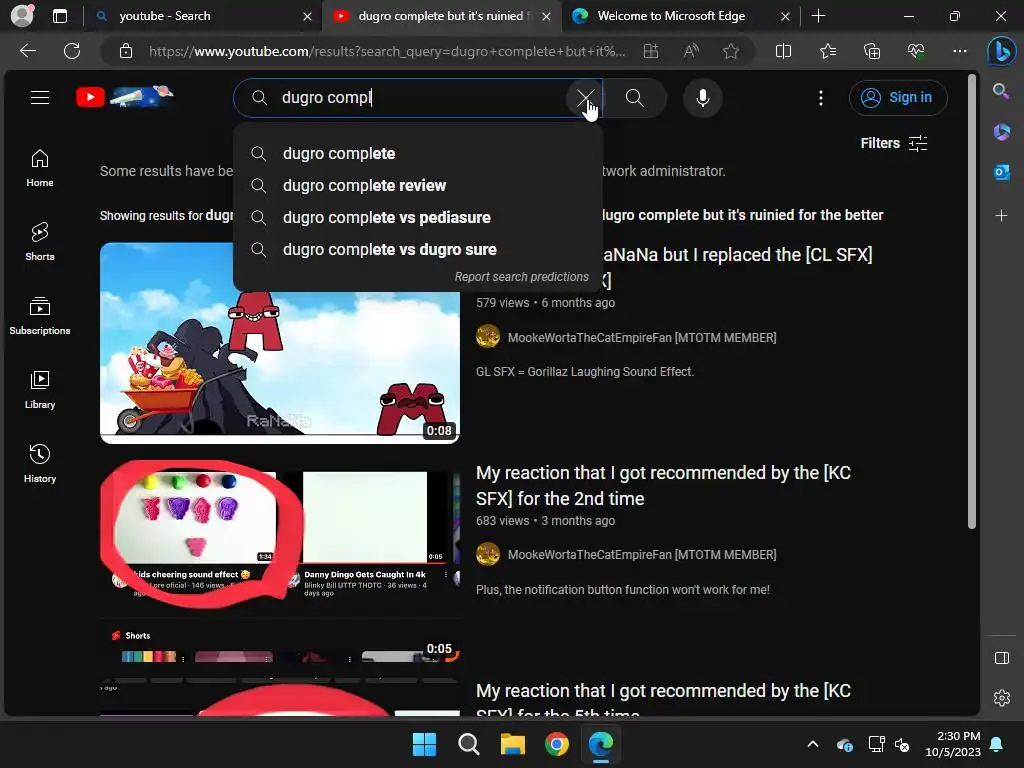
Task: Select suggestion 'dugro complete vs pediasure'
Action: point(417,217)
